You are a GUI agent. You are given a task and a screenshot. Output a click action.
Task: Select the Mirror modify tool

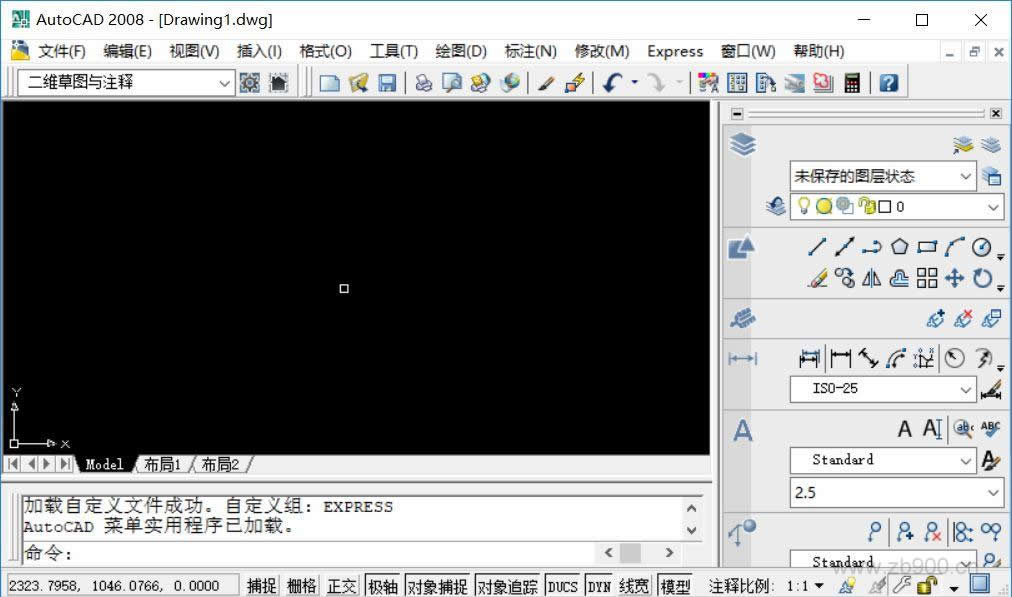point(871,277)
